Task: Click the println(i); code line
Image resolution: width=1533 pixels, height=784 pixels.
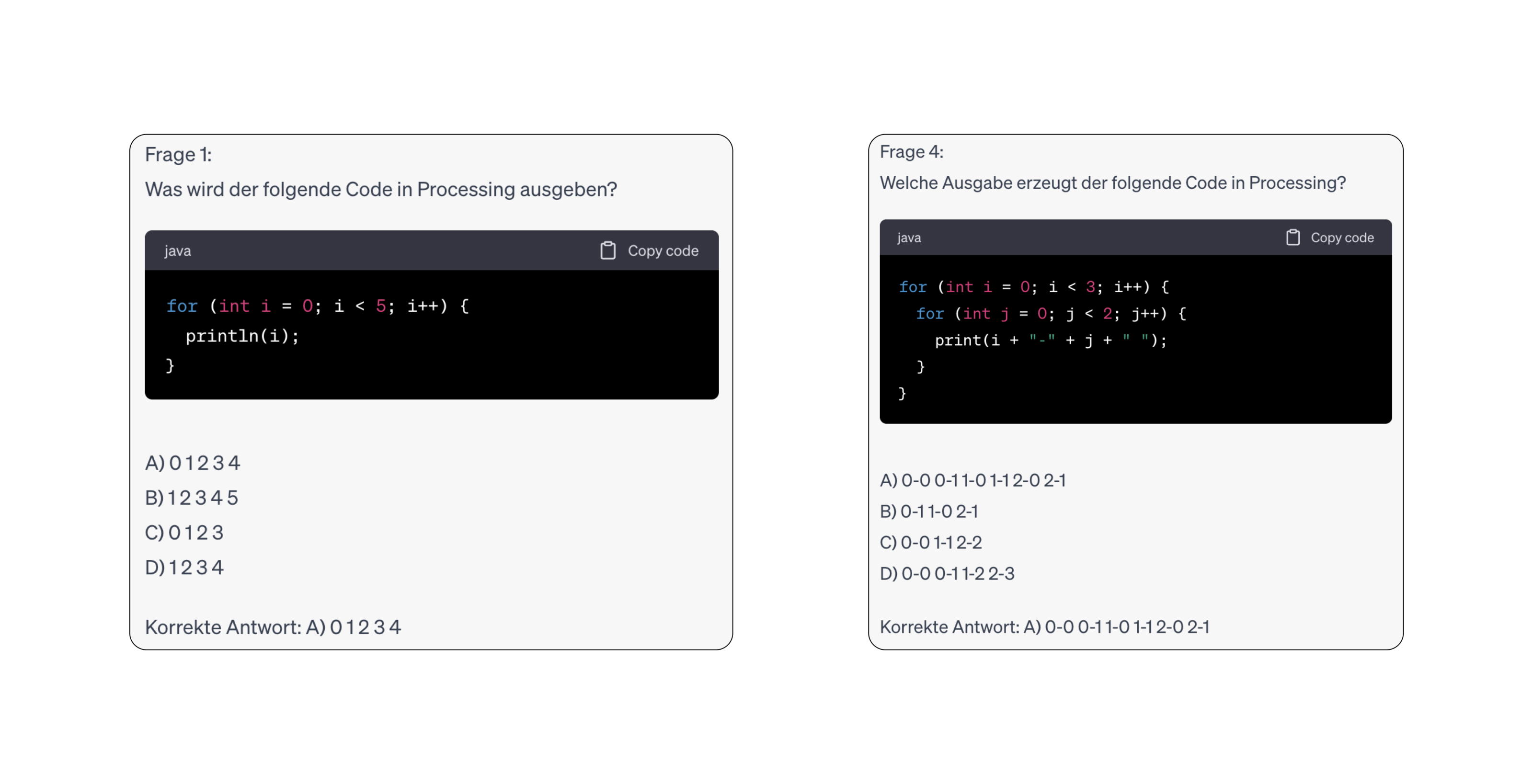Action: point(242,336)
